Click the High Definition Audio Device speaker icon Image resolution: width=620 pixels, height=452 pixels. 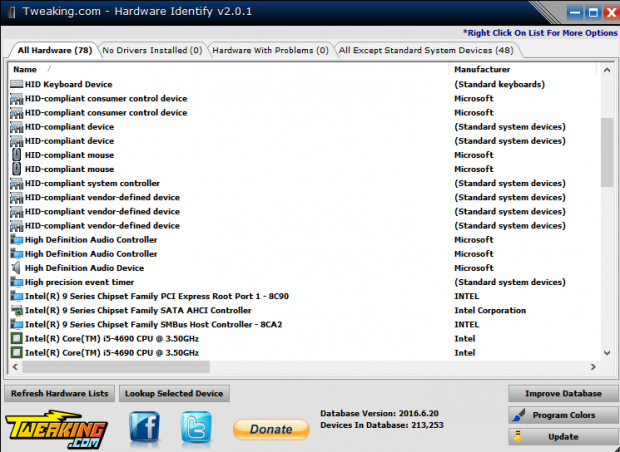click(x=16, y=268)
